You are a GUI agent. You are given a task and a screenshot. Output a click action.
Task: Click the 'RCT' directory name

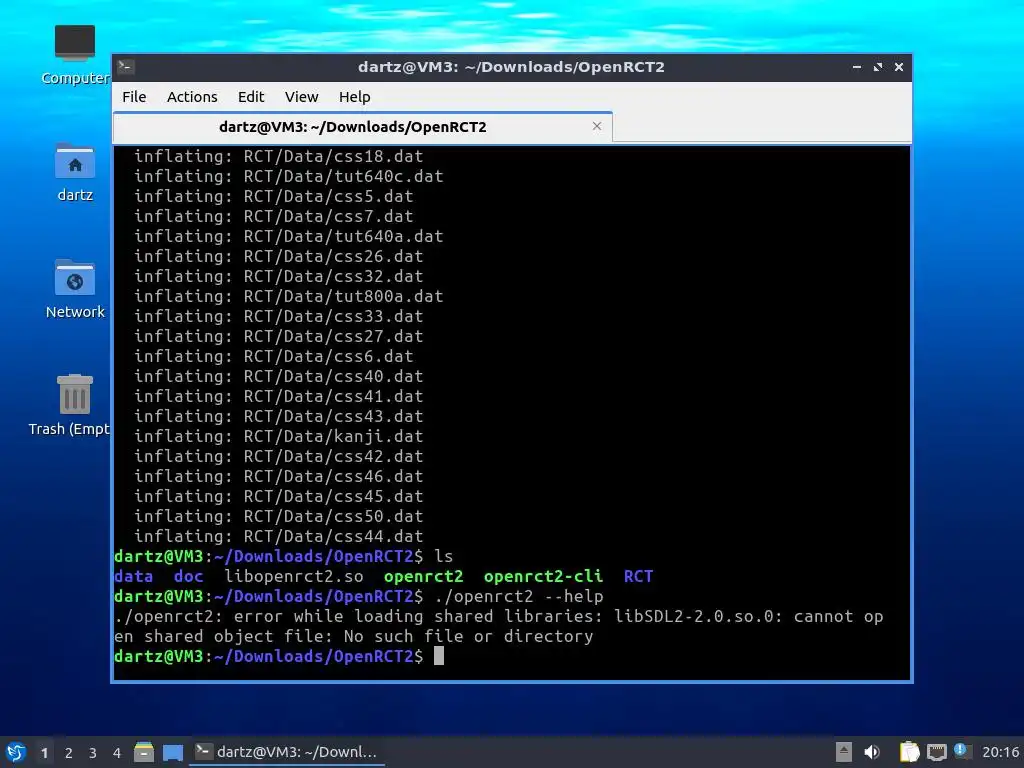[x=638, y=576]
